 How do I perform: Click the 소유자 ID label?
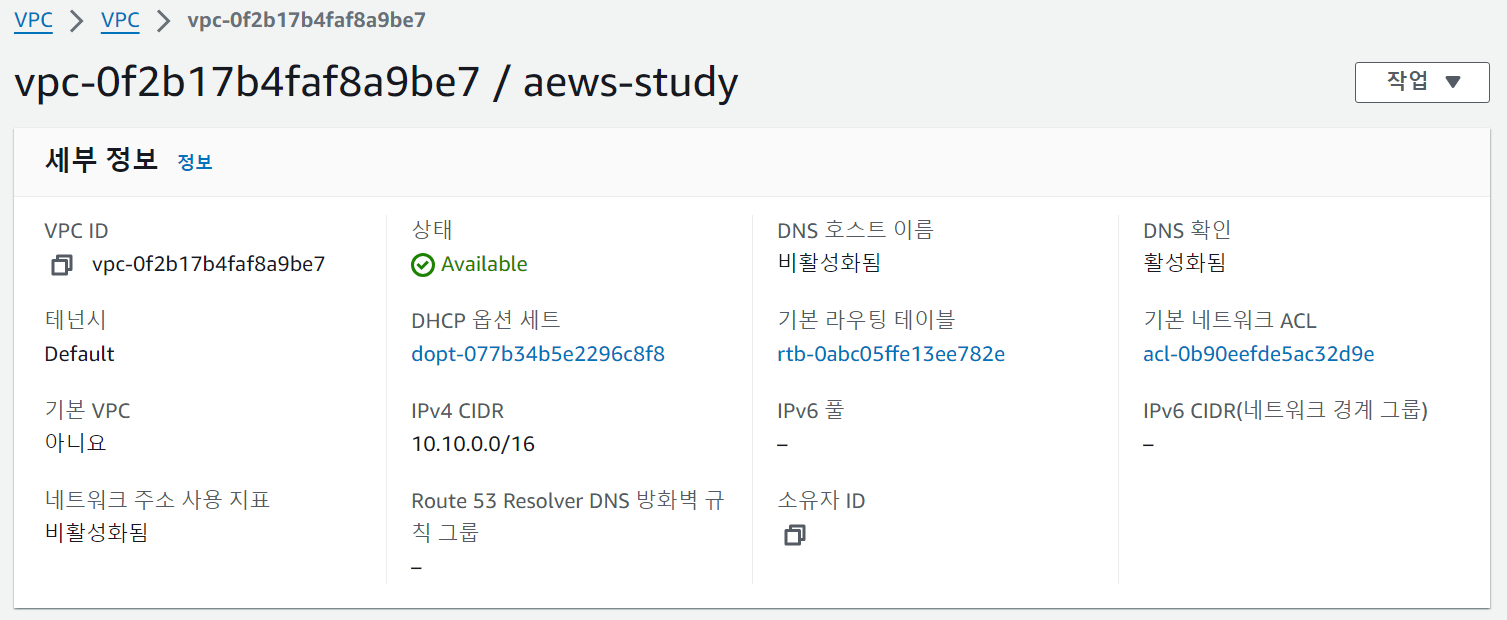pos(821,500)
